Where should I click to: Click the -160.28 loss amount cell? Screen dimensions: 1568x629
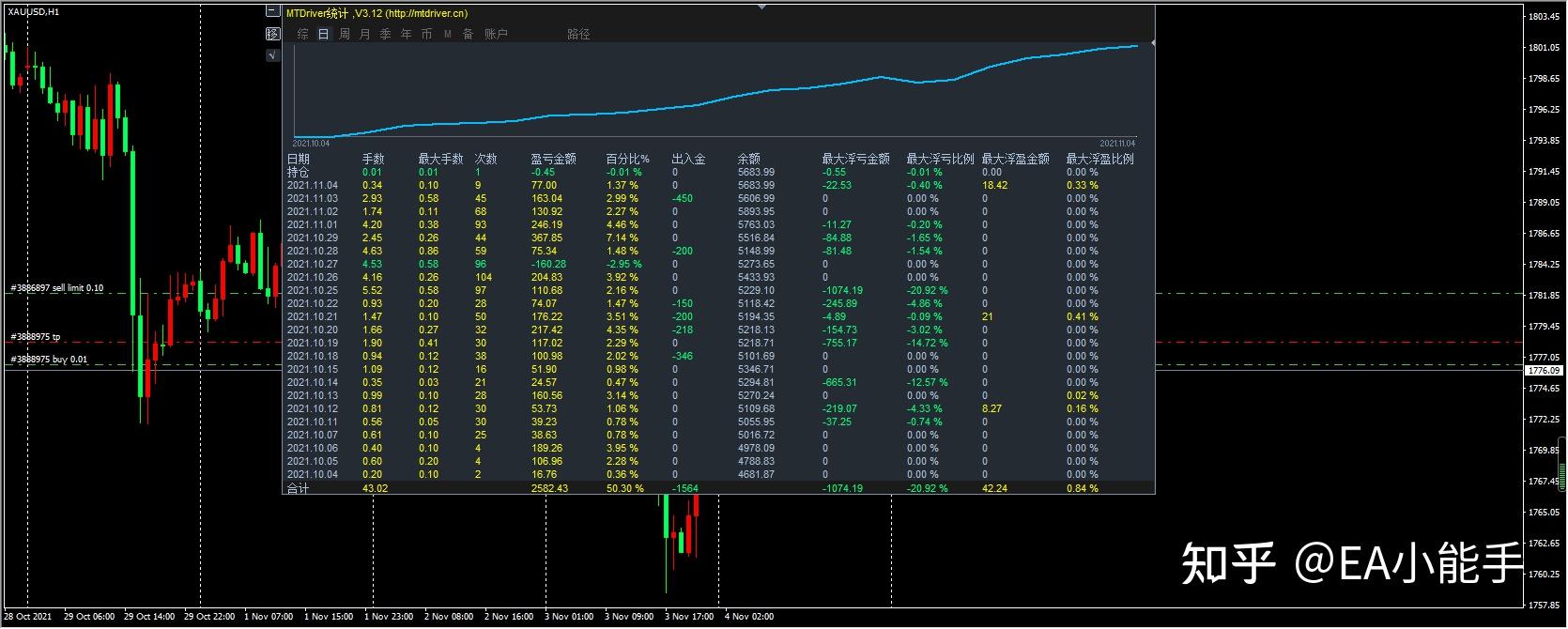(x=549, y=264)
